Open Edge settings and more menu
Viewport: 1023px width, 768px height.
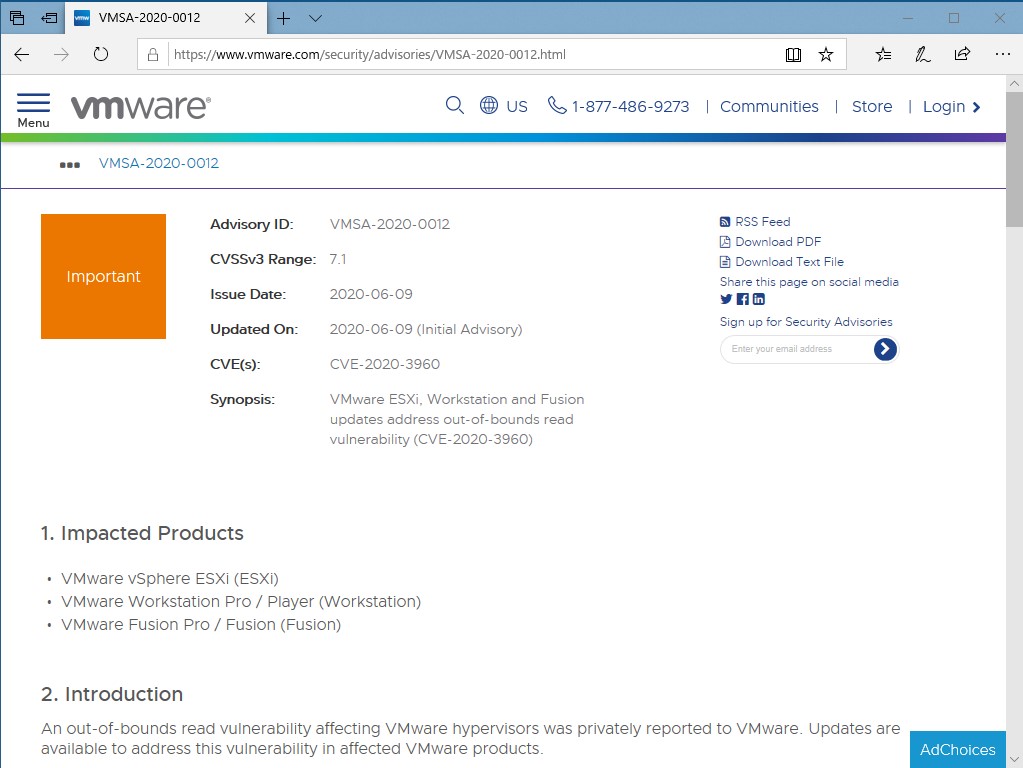(x=1003, y=54)
